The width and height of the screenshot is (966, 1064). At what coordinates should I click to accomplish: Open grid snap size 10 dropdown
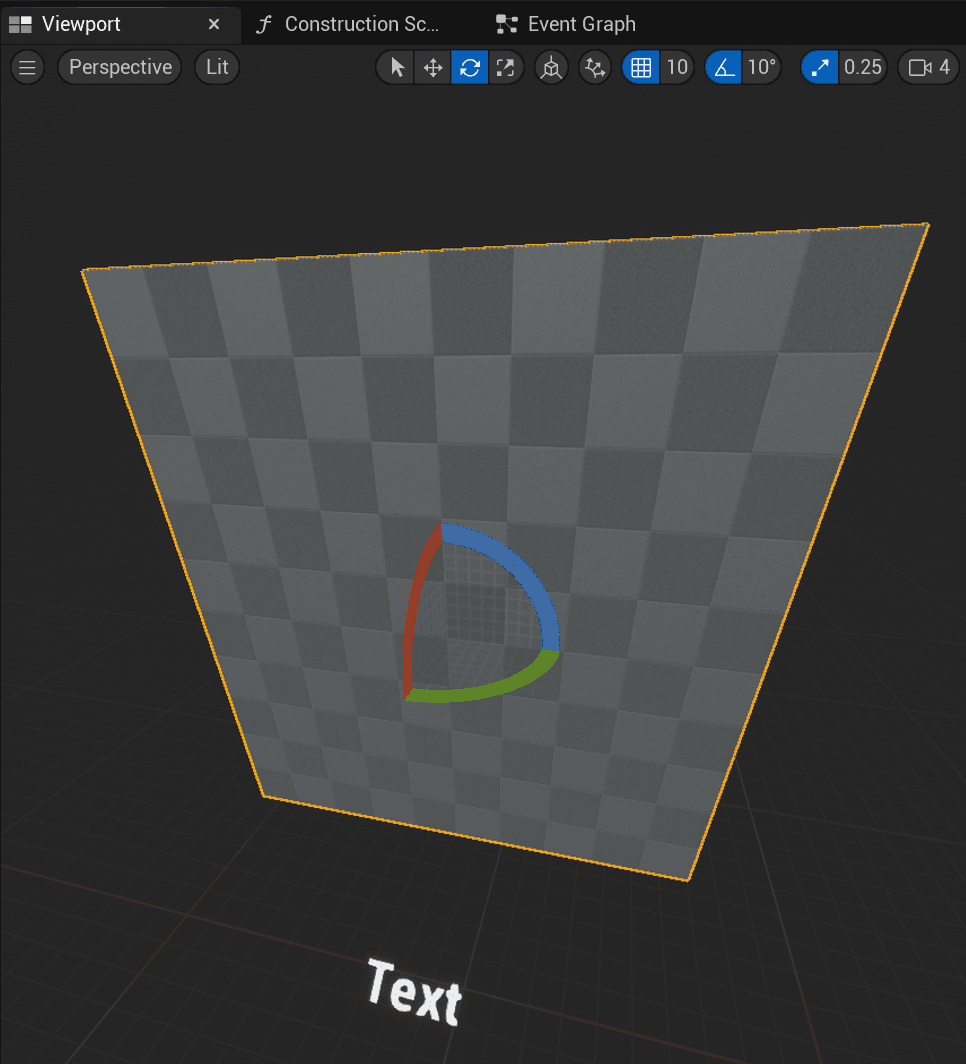click(677, 68)
